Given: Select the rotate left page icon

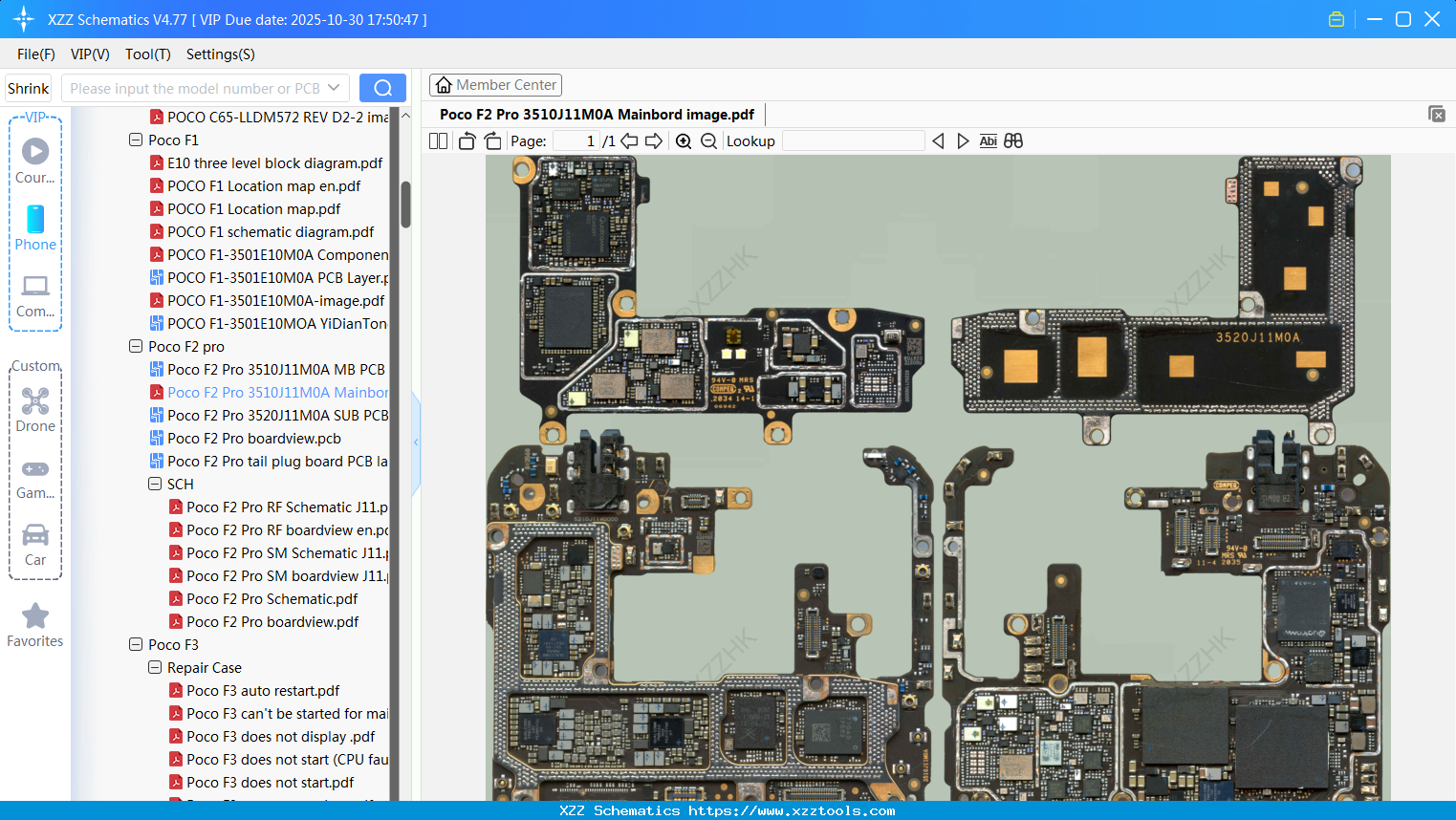Looking at the screenshot, I should coord(466,140).
